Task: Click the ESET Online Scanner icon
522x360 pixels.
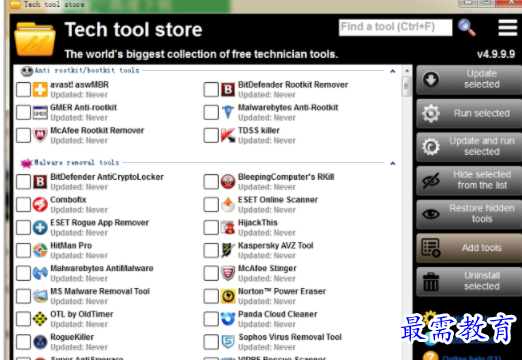Action: [x=228, y=205]
